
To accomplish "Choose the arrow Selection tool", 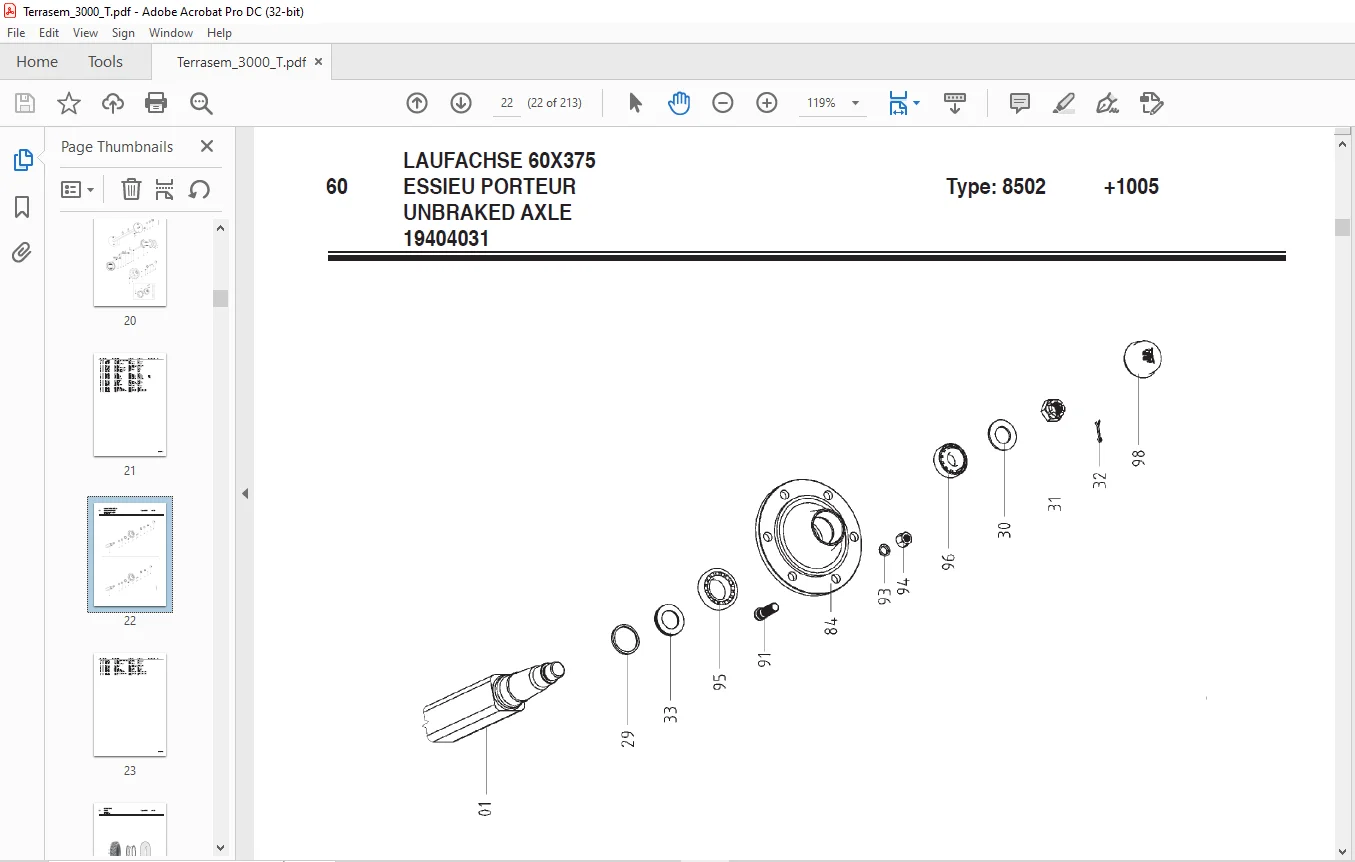I will (635, 103).
